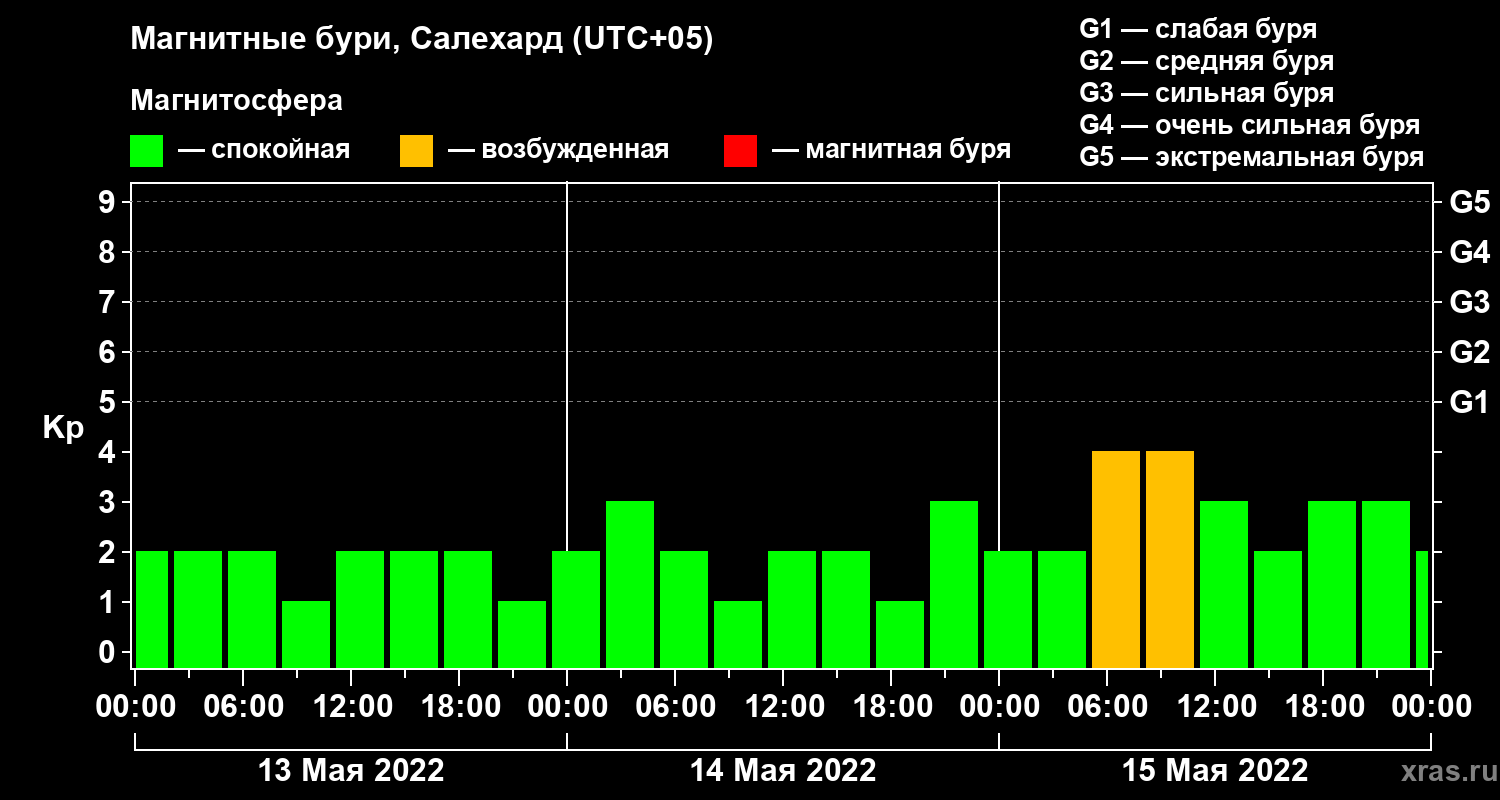Click the '— магнитная буря' legend label
This screenshot has height=800, width=1500.
[891, 150]
